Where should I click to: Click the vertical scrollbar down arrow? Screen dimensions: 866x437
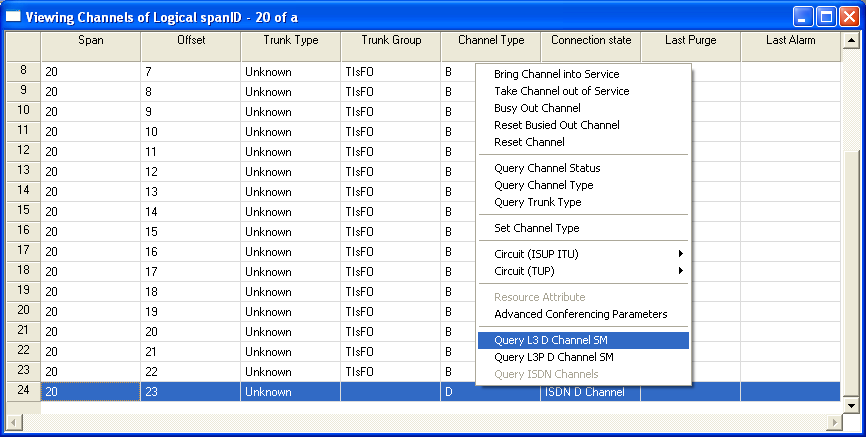pyautogui.click(x=851, y=405)
